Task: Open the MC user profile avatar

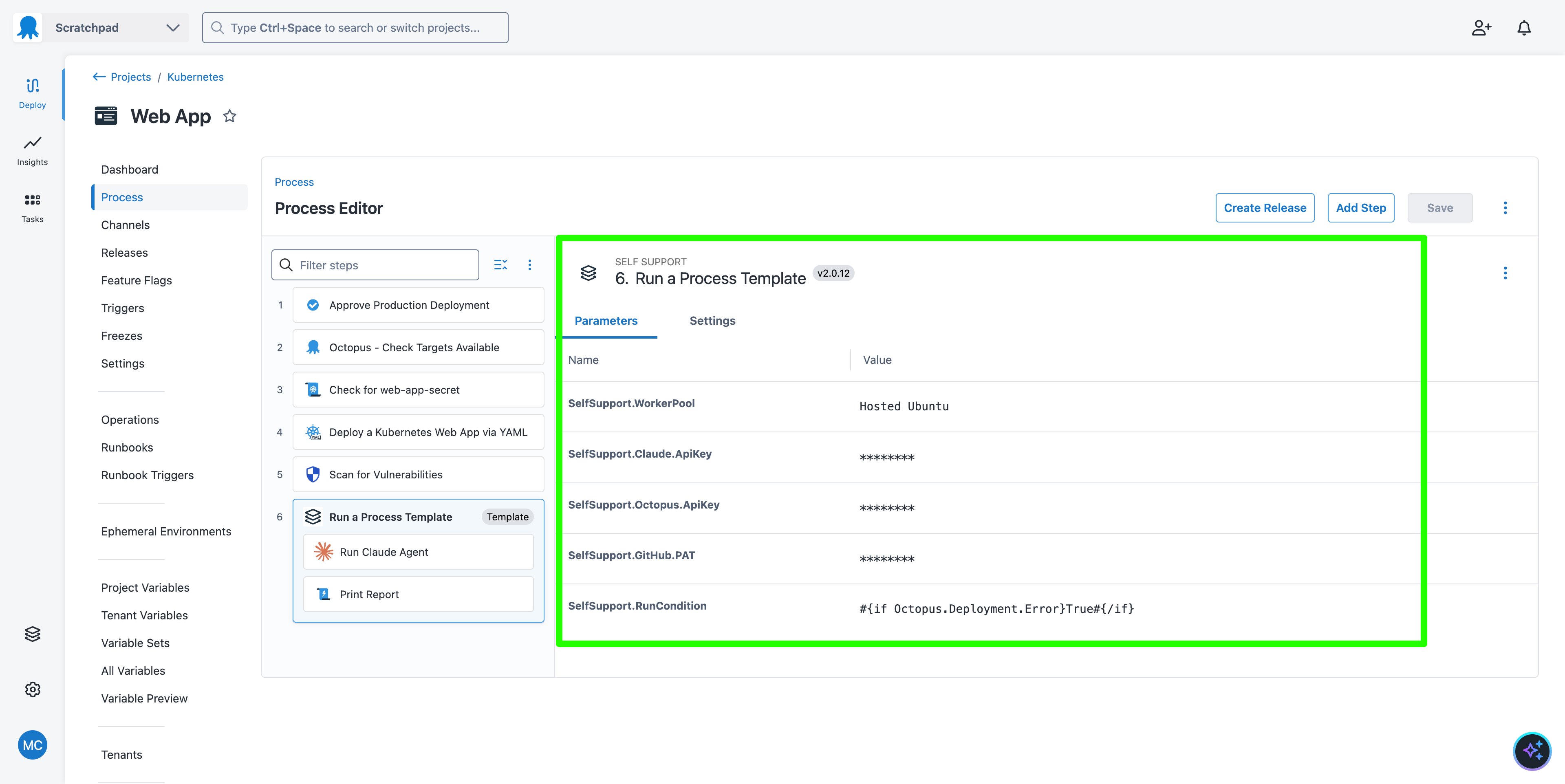Action: (32, 745)
